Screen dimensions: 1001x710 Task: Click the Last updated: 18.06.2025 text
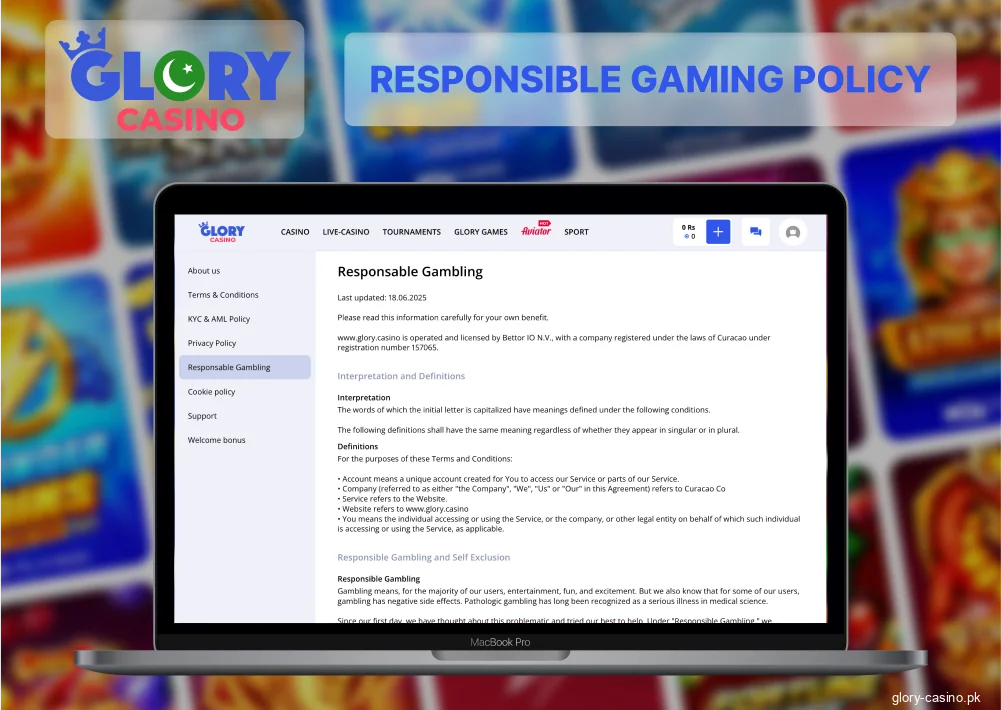click(382, 298)
